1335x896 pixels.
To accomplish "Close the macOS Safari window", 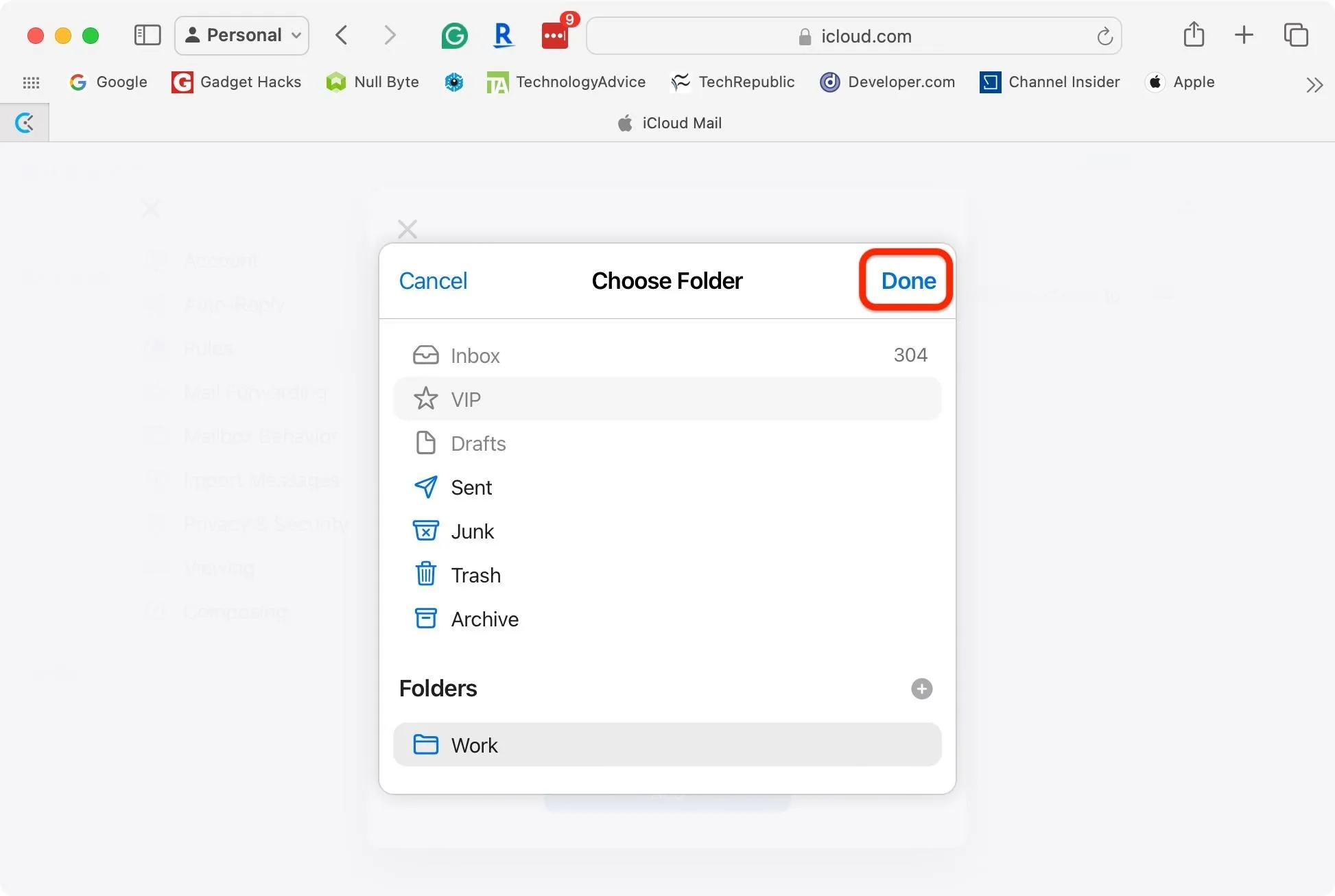I will click(36, 35).
